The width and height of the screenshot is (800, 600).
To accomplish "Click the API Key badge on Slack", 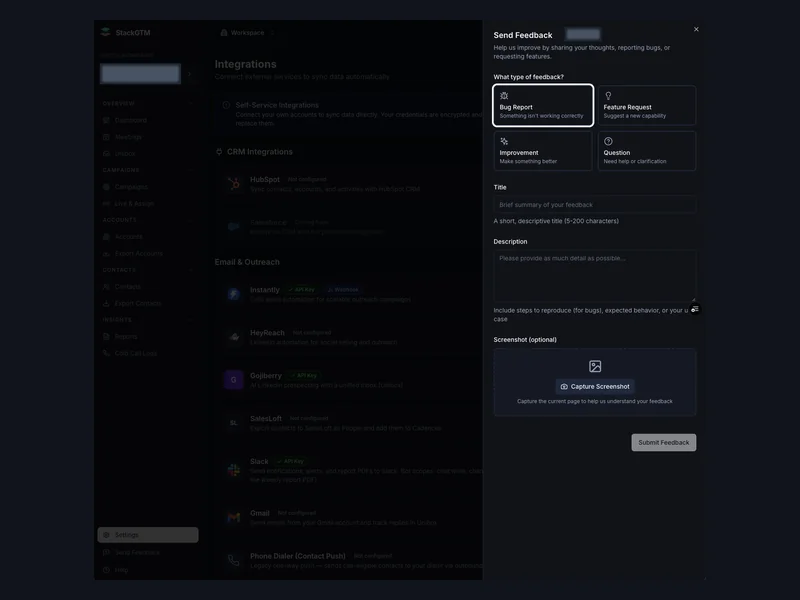I will tap(290, 461).
